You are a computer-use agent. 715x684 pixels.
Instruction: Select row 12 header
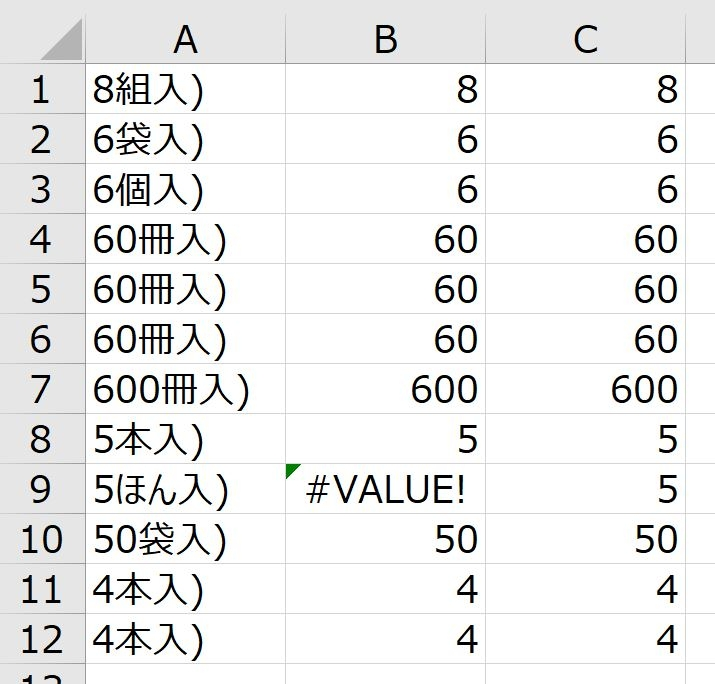tap(42, 639)
